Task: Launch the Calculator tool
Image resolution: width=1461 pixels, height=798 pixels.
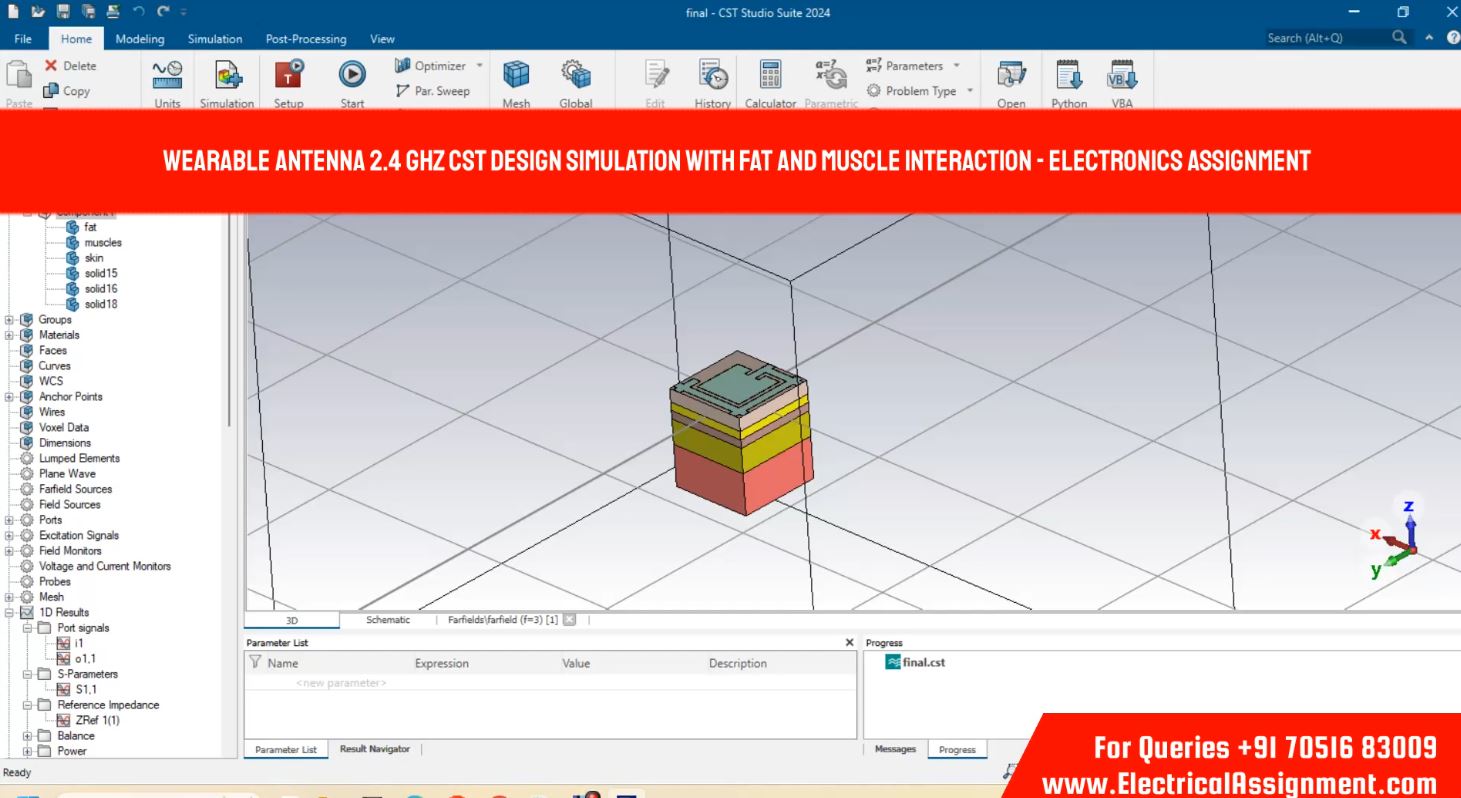Action: point(770,75)
